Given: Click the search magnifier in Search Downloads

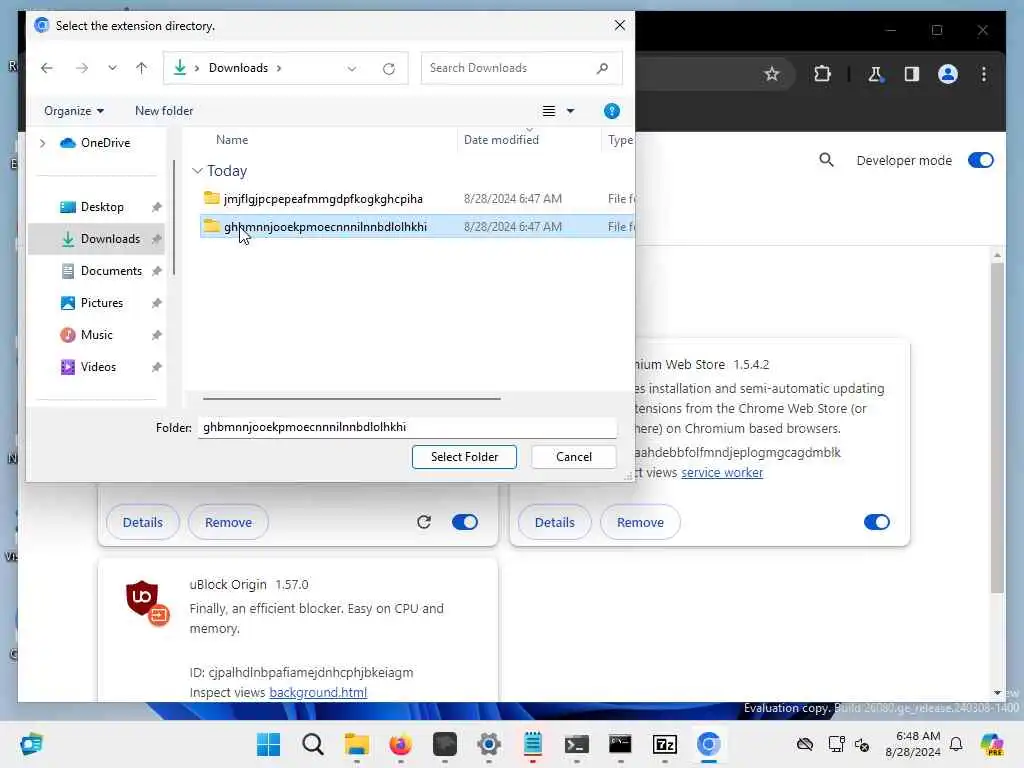Looking at the screenshot, I should [x=602, y=68].
